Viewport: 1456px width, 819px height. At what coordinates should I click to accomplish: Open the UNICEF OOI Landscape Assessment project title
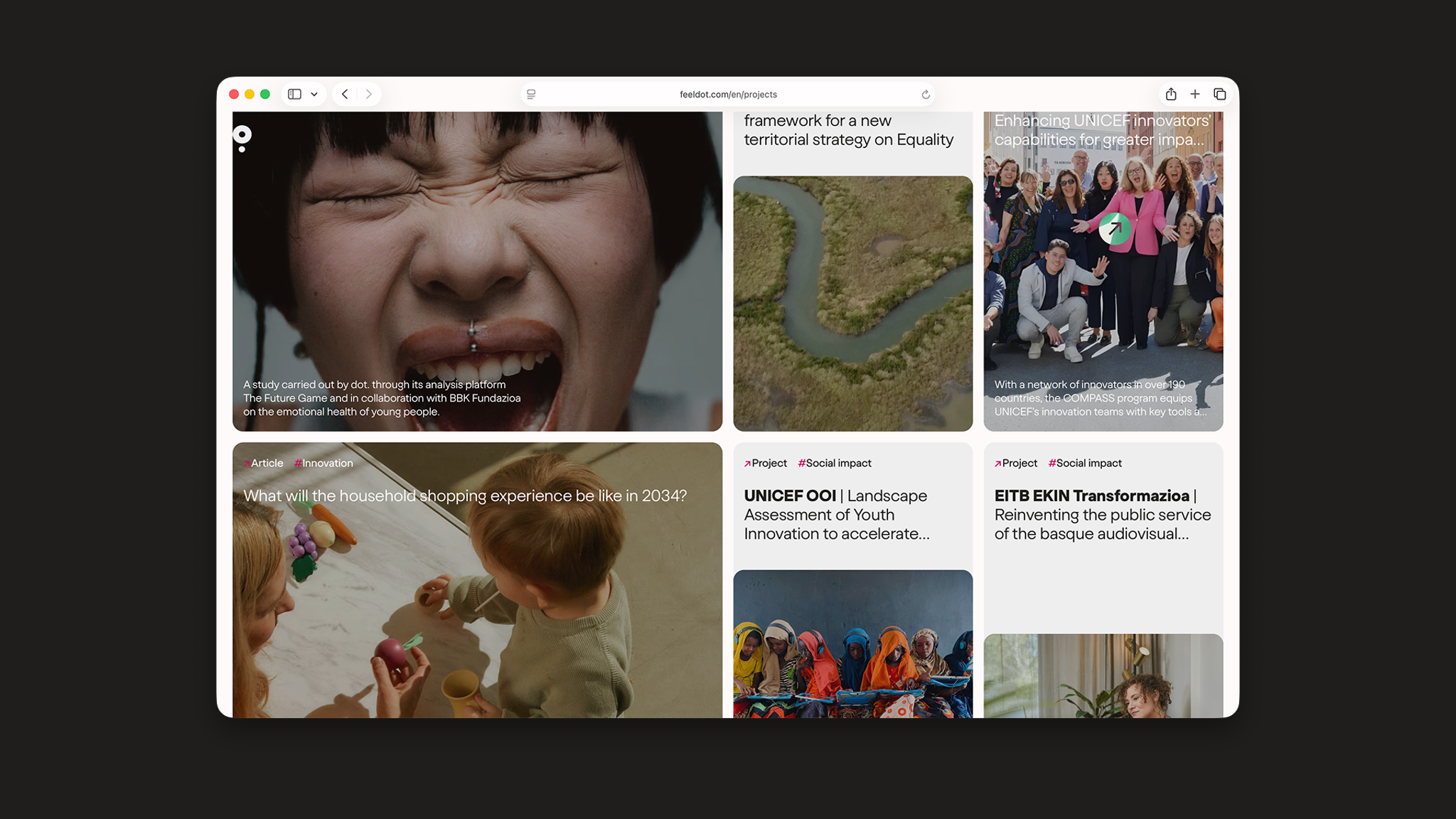point(836,514)
